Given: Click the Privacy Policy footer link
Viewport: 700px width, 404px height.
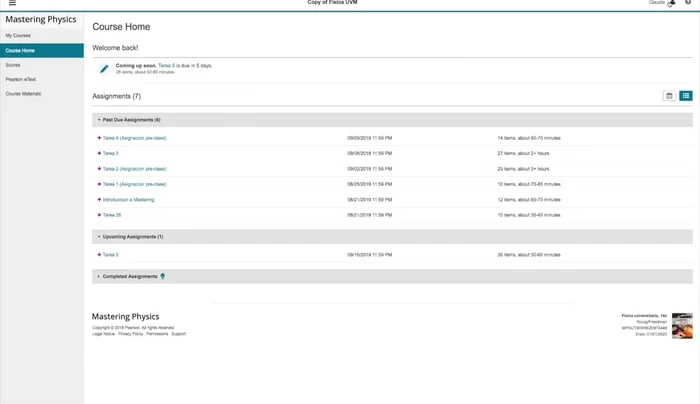Looking at the screenshot, I should pyautogui.click(x=131, y=334).
